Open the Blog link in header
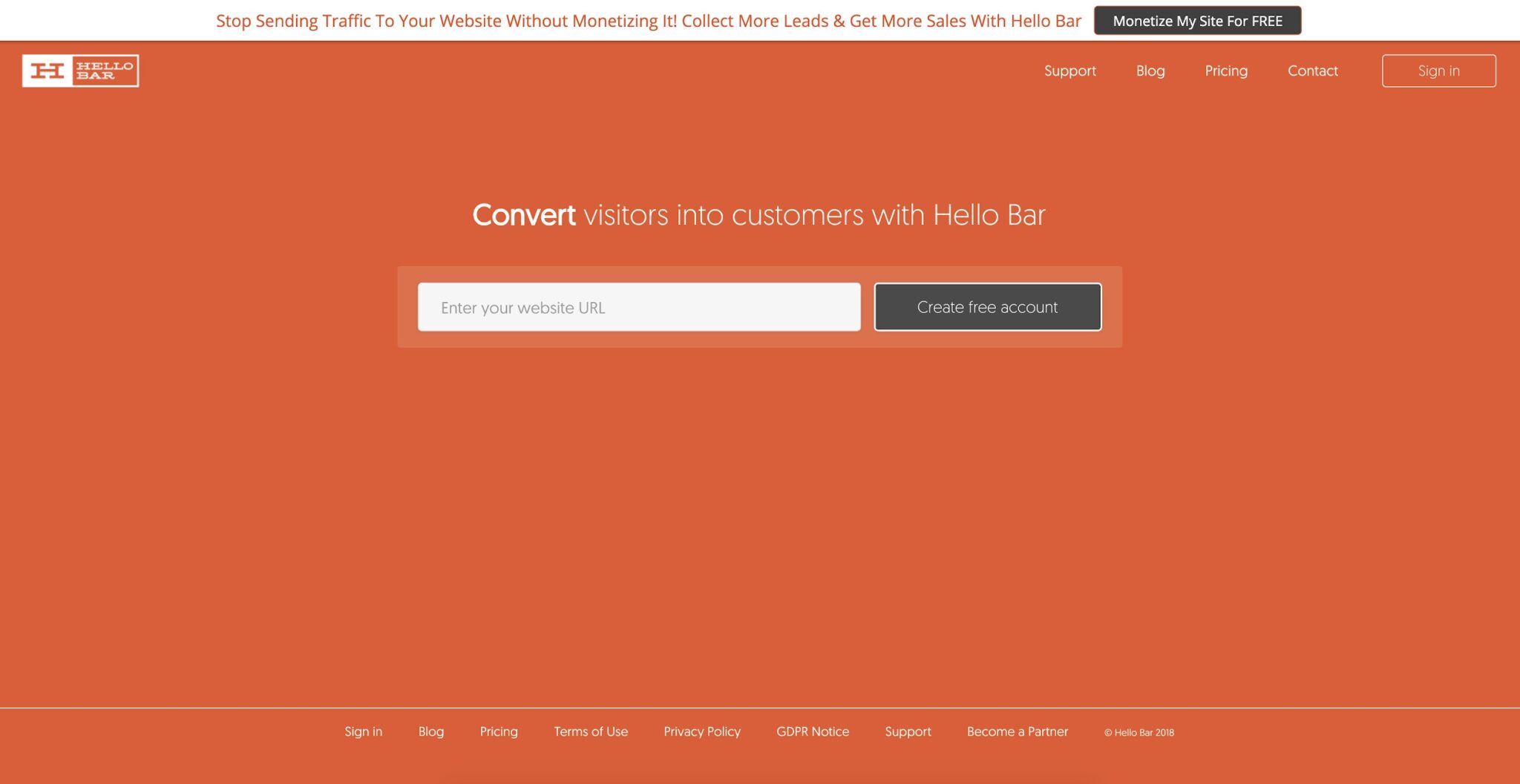Image resolution: width=1520 pixels, height=784 pixels. click(1150, 70)
